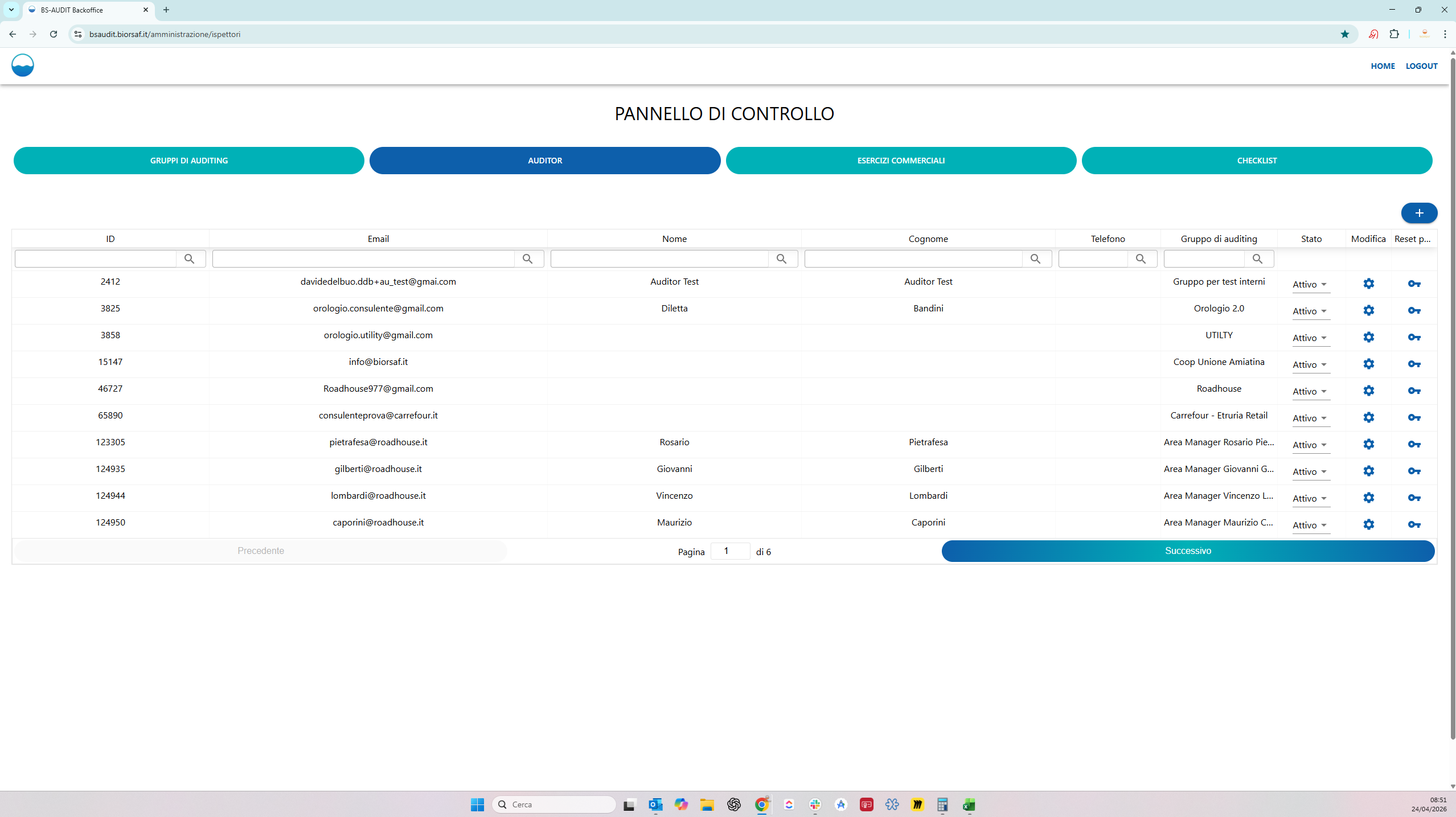
Task: Click the BS-AUDIT logo in the header
Action: (22, 65)
